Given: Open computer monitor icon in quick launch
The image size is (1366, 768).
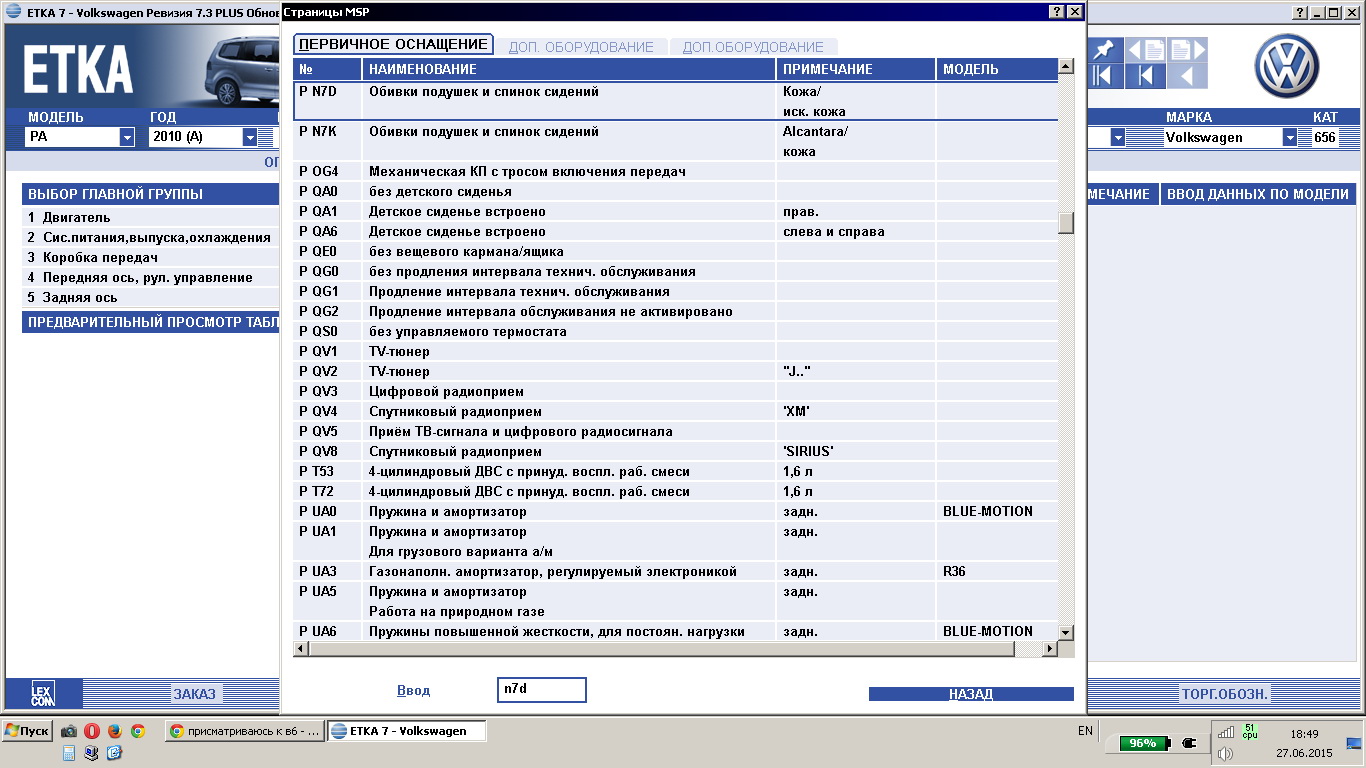Looking at the screenshot, I should (92, 754).
